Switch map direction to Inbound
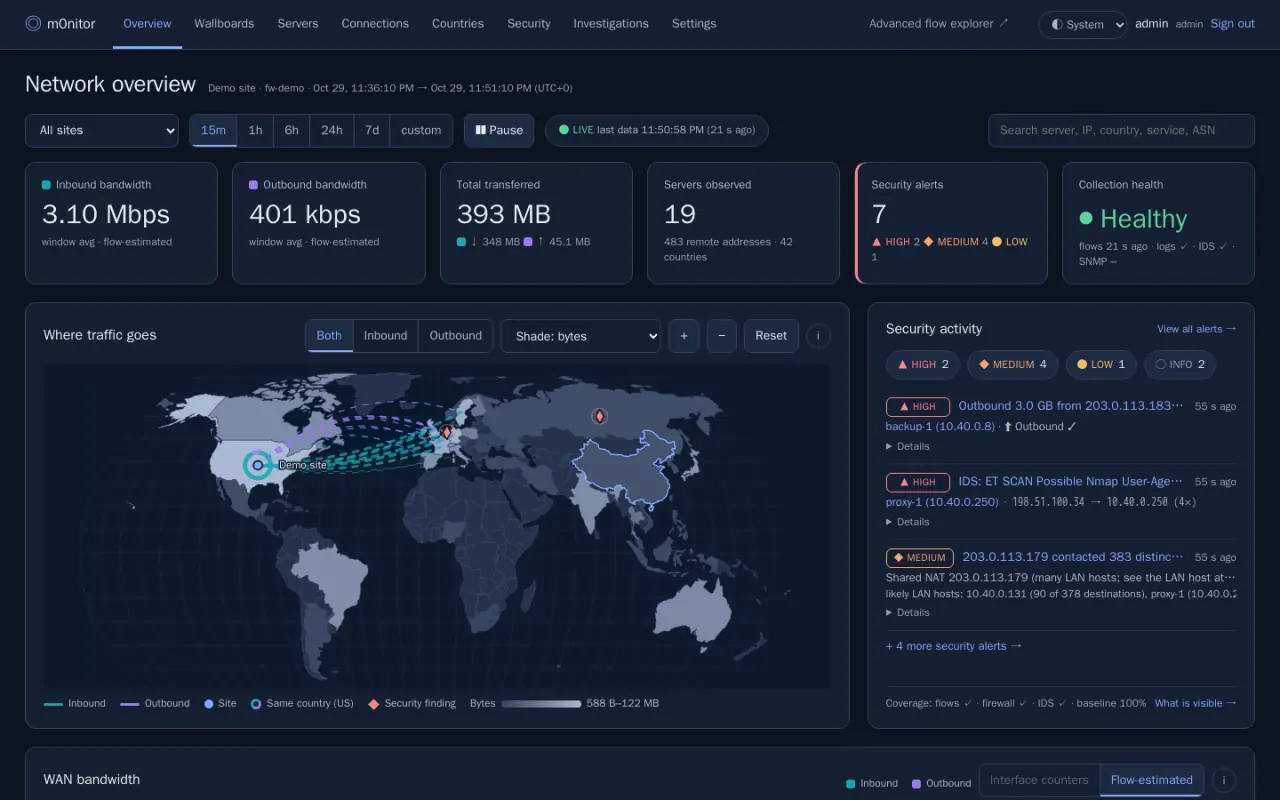Image resolution: width=1280 pixels, height=800 pixels. click(x=385, y=336)
